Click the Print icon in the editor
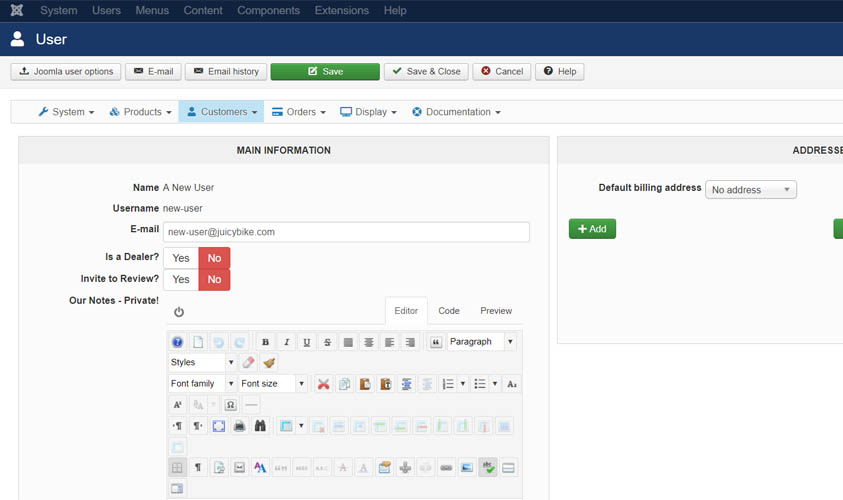 coord(239,426)
